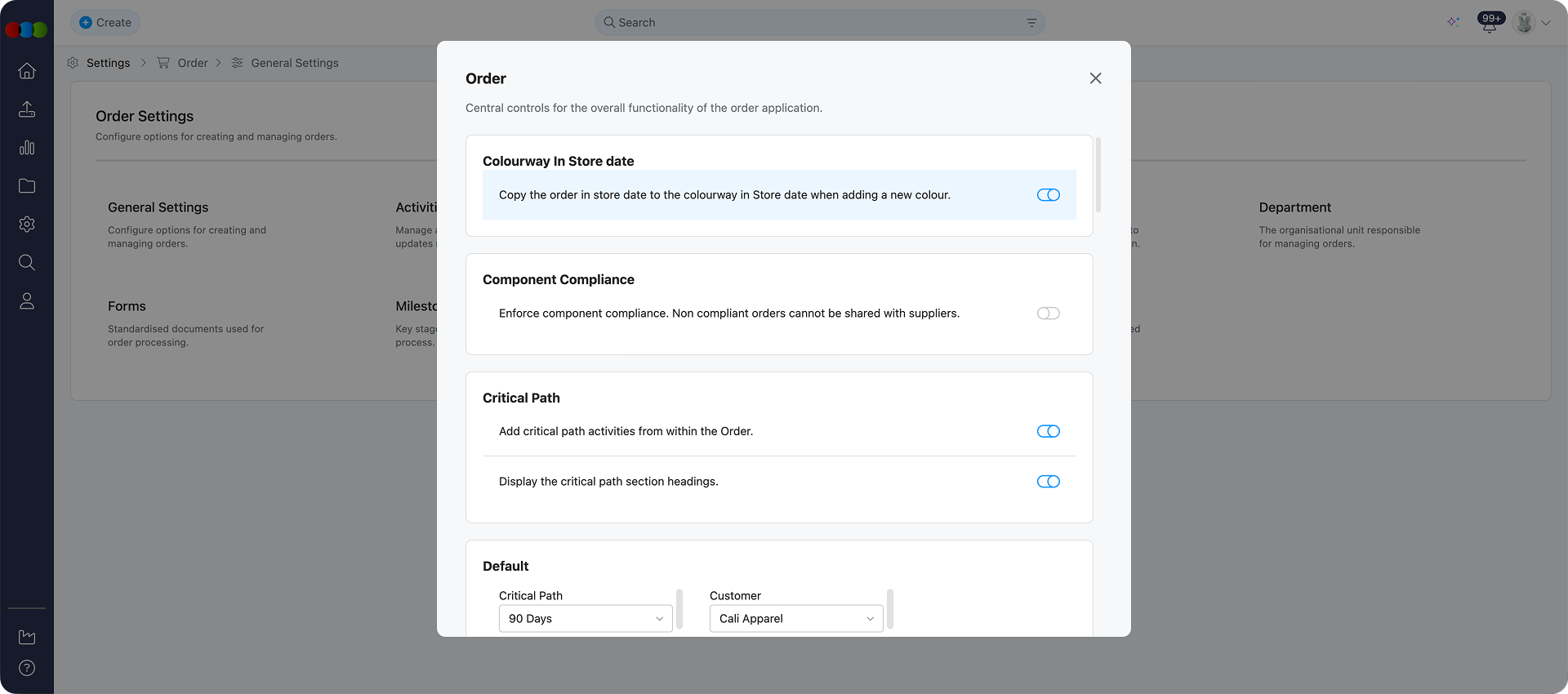This screenshot has width=1568, height=694.
Task: Toggle Colourway In Store date copy switch
Action: [x=1048, y=195]
